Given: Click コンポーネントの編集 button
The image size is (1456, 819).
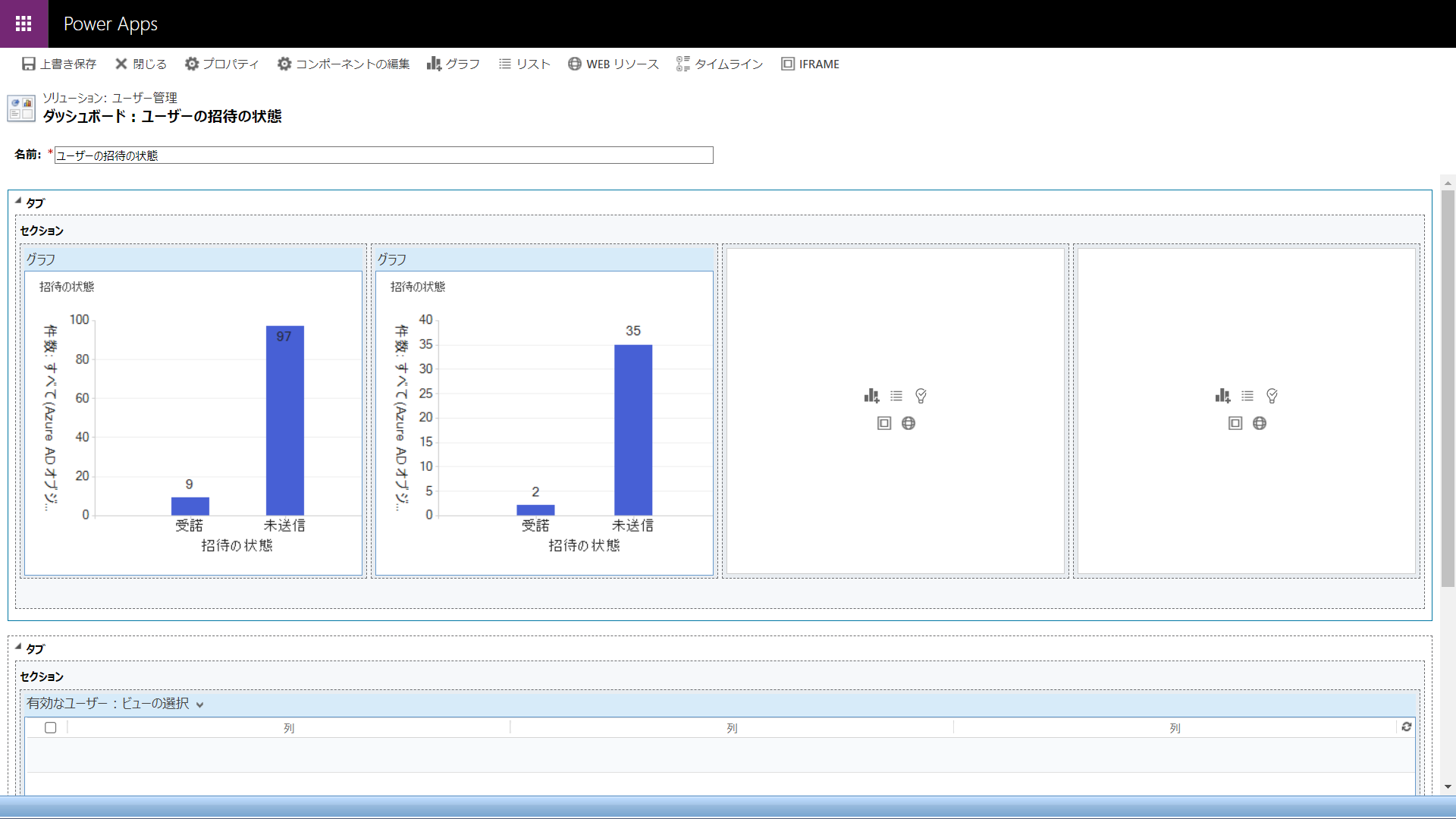Looking at the screenshot, I should click(344, 64).
